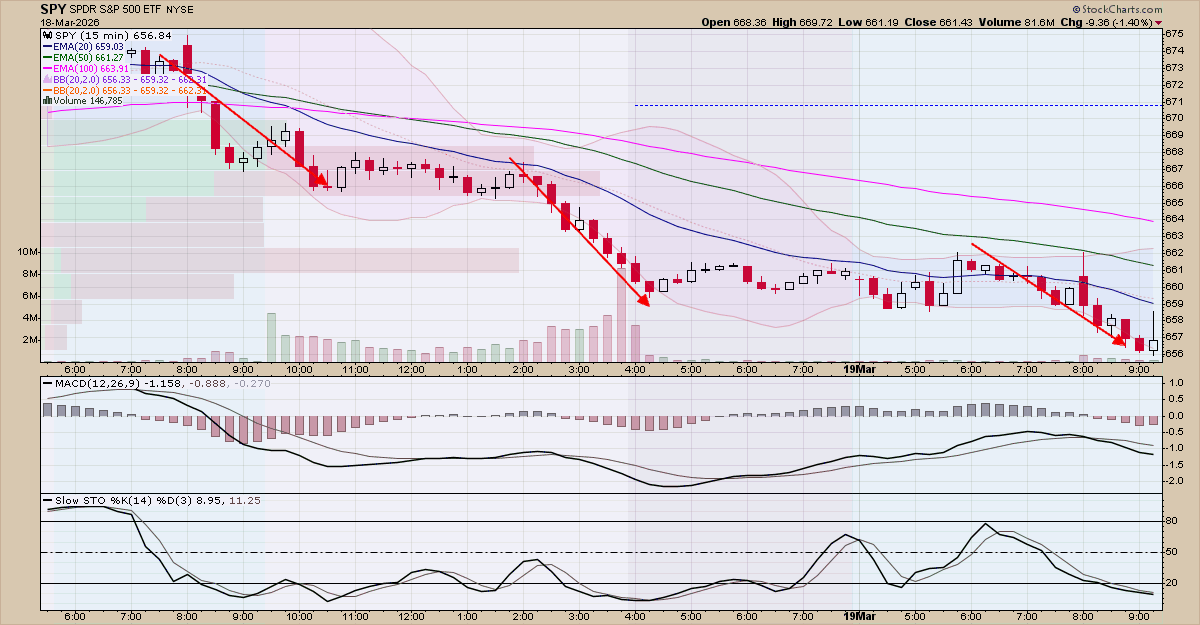This screenshot has width=1200, height=625.
Task: Select the 'EMA(100) 663.91' legend entry
Action: coord(91,68)
